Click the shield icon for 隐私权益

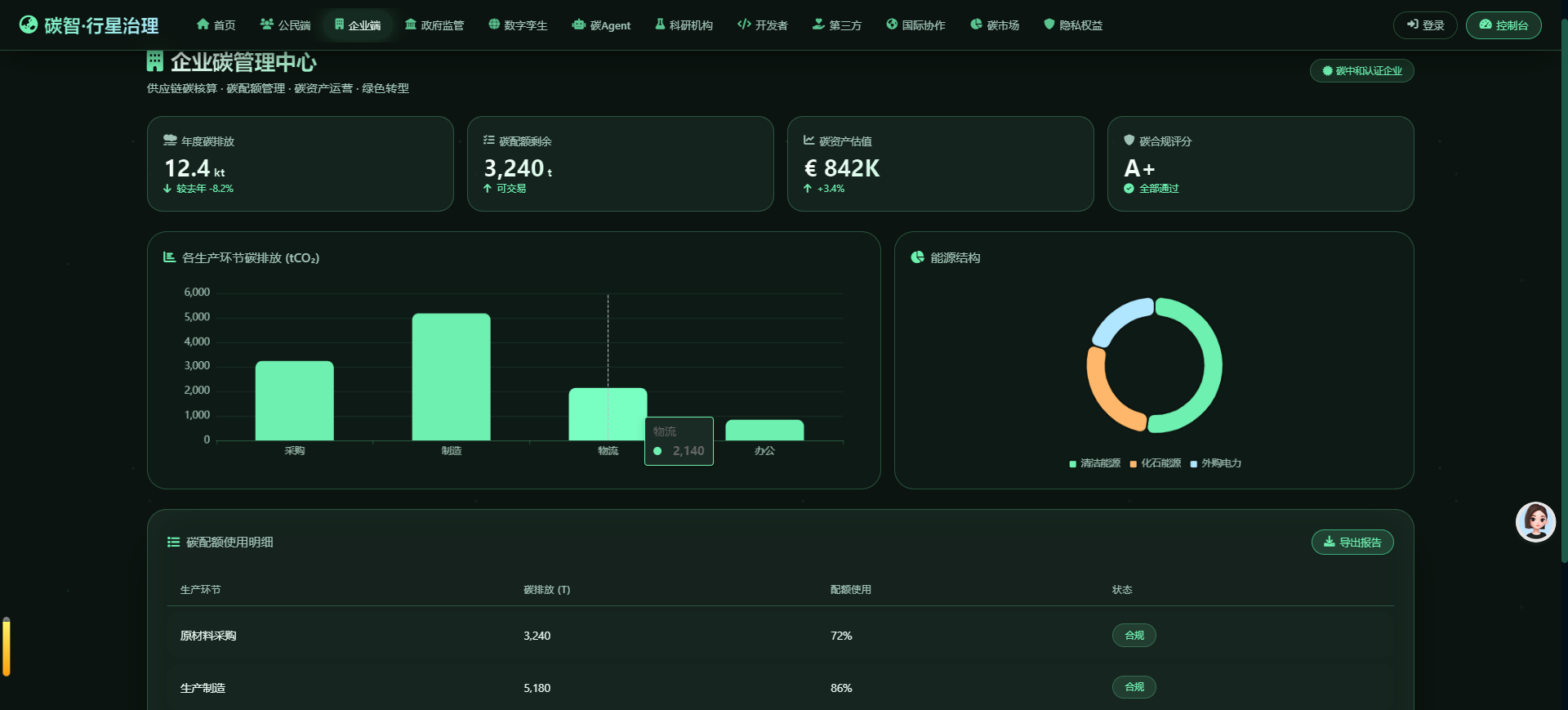1049,25
